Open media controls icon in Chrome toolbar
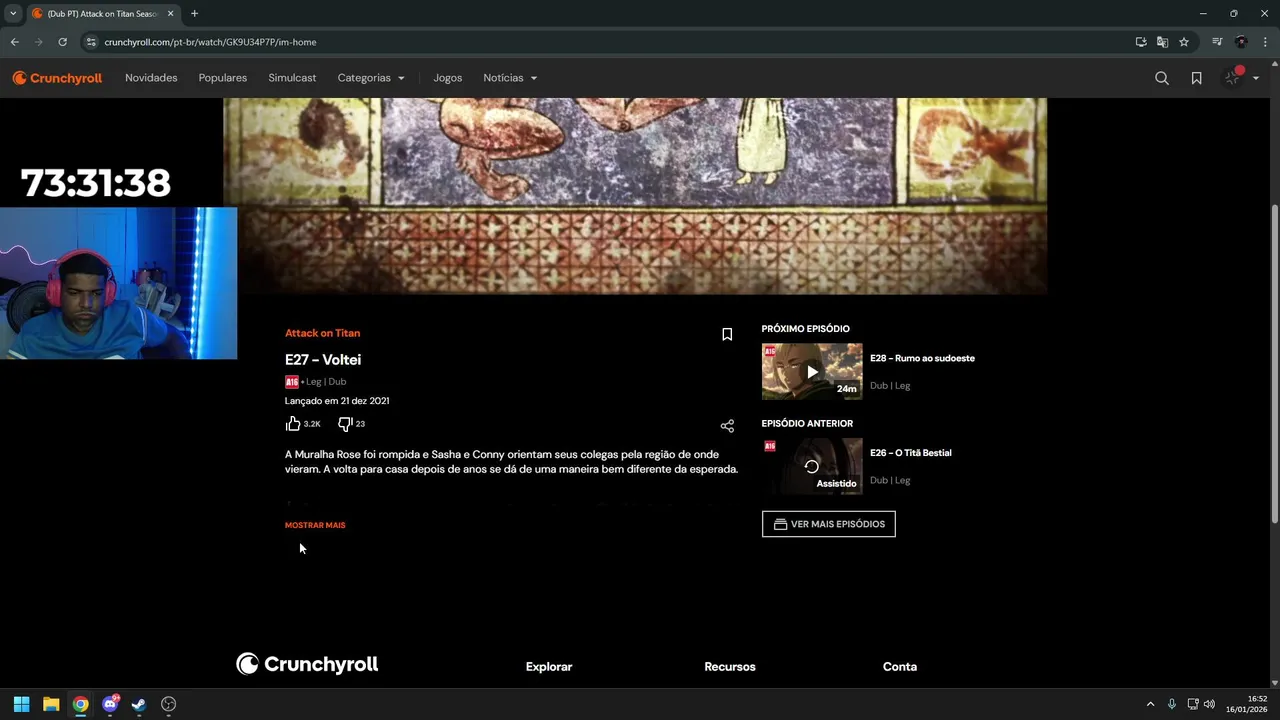Image resolution: width=1280 pixels, height=720 pixels. [x=1217, y=42]
